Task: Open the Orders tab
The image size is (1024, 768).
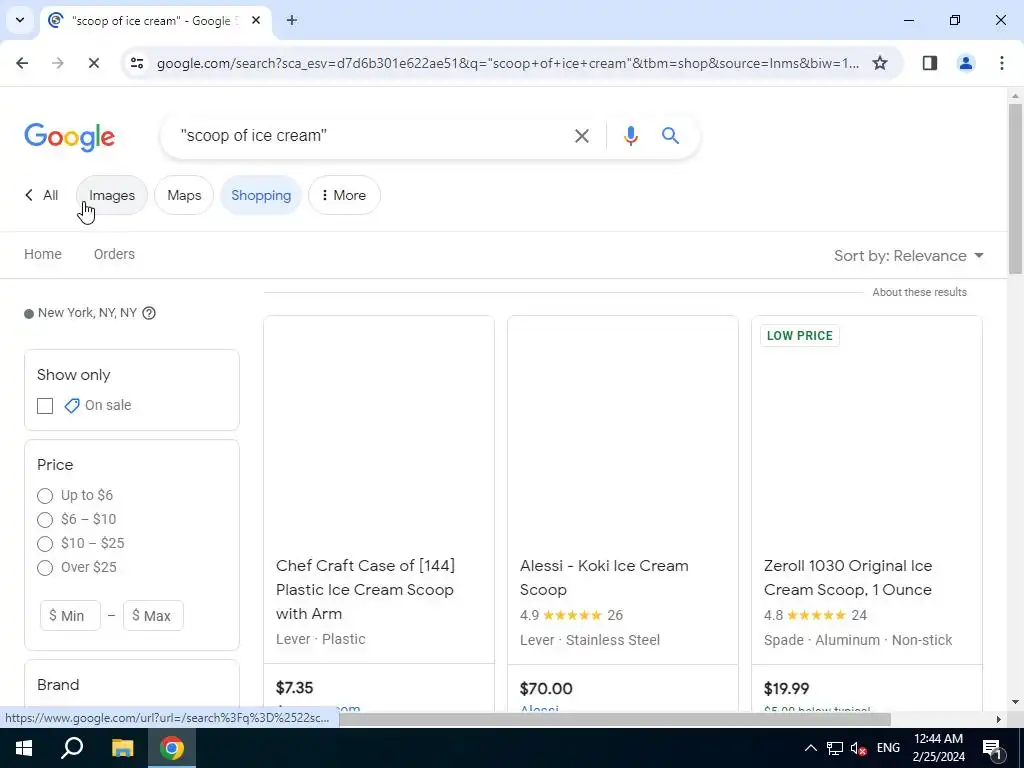Action: click(114, 254)
